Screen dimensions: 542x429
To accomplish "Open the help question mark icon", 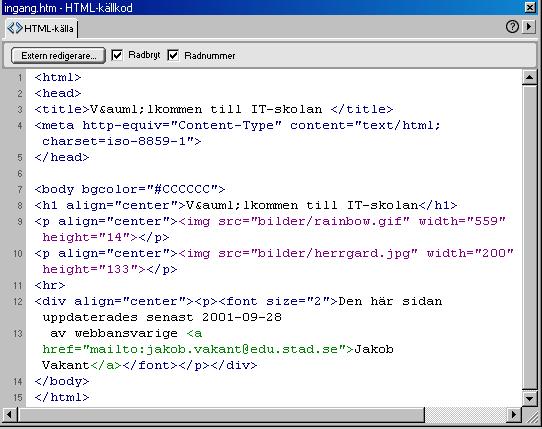I will pos(512,27).
